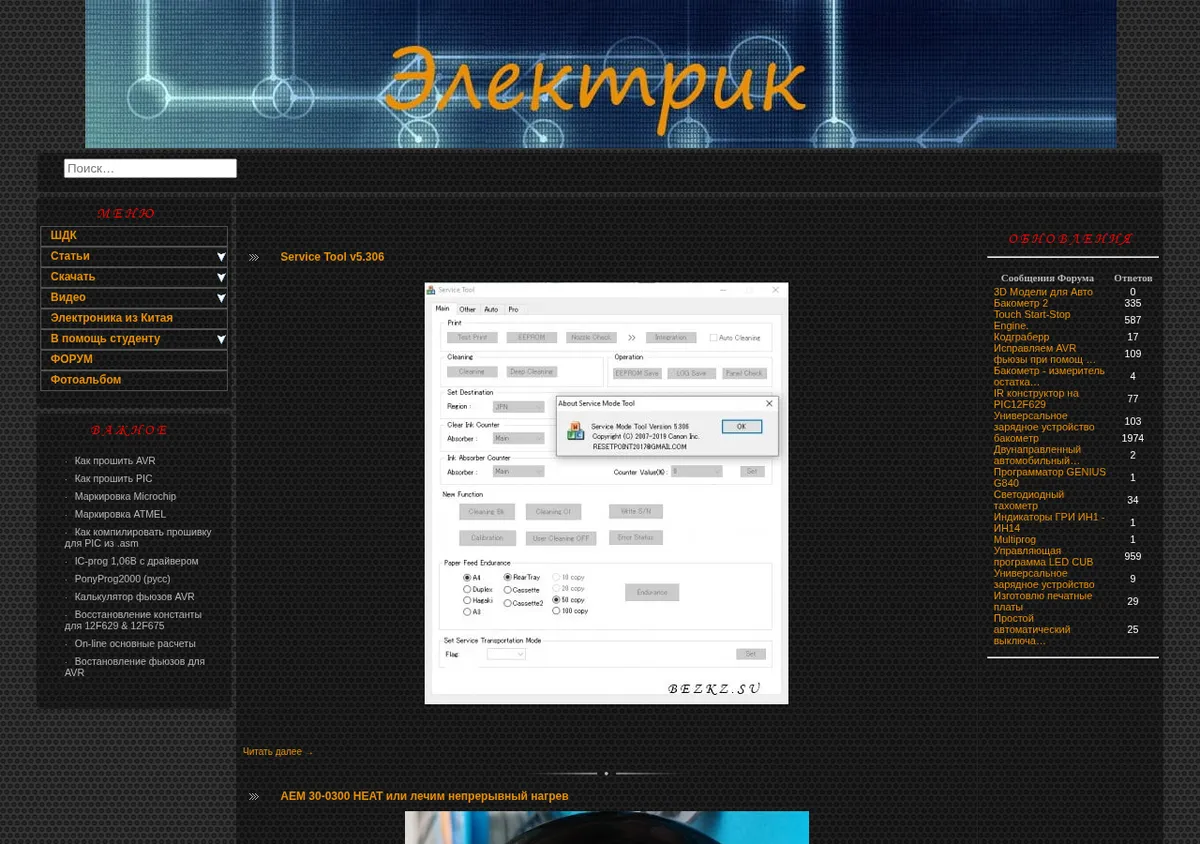The width and height of the screenshot is (1200, 844).
Task: Open Калькулятор фьюзов AVR link
Action: click(x=134, y=597)
